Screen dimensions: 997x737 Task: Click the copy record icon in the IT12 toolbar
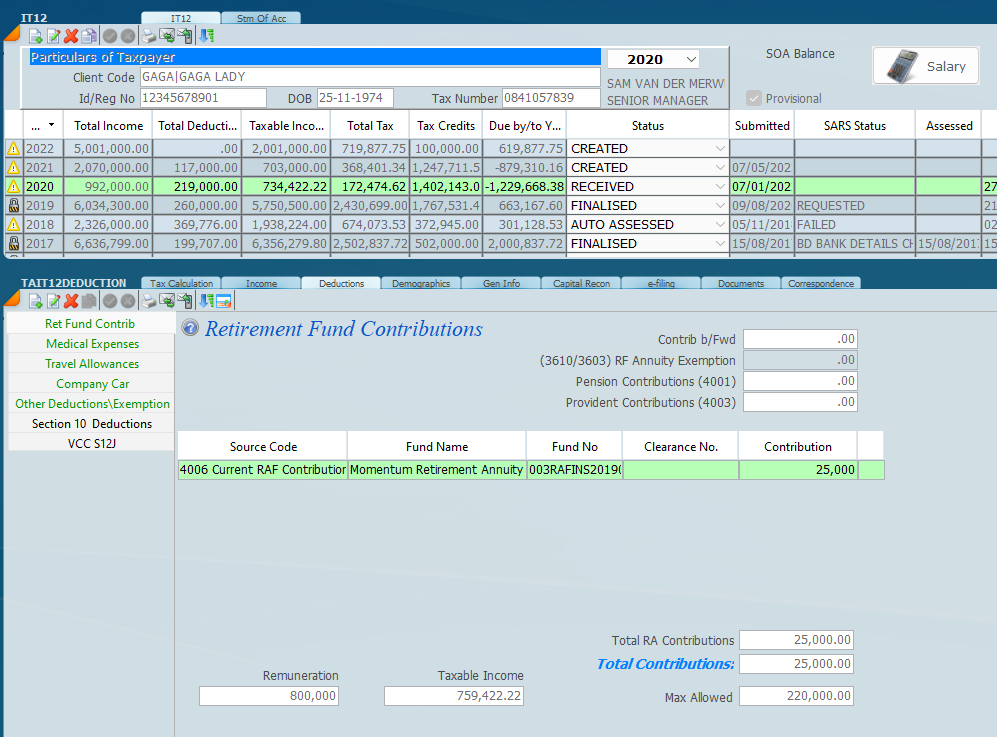point(90,36)
